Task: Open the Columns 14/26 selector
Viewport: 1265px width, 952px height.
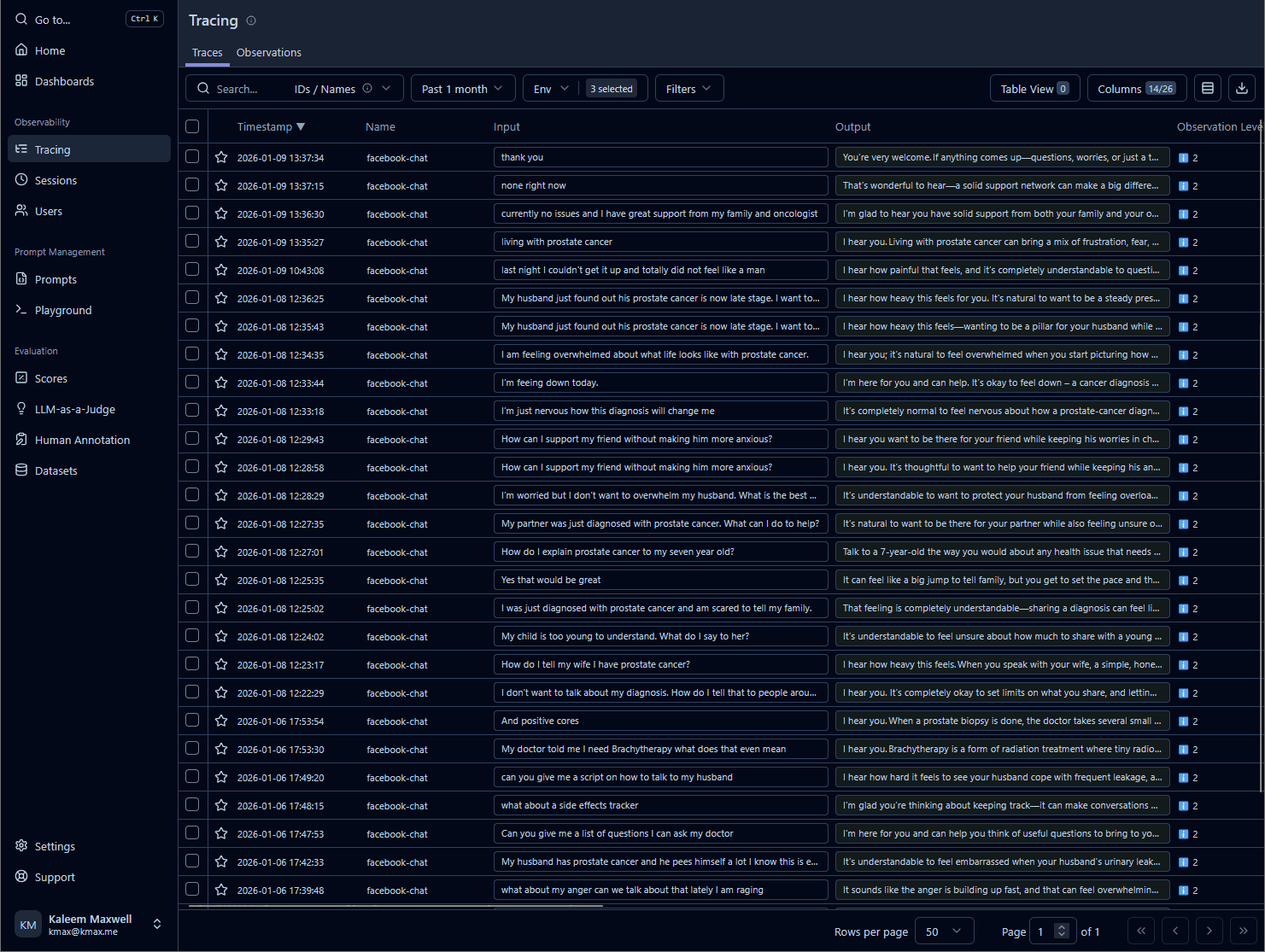Action: pyautogui.click(x=1137, y=89)
